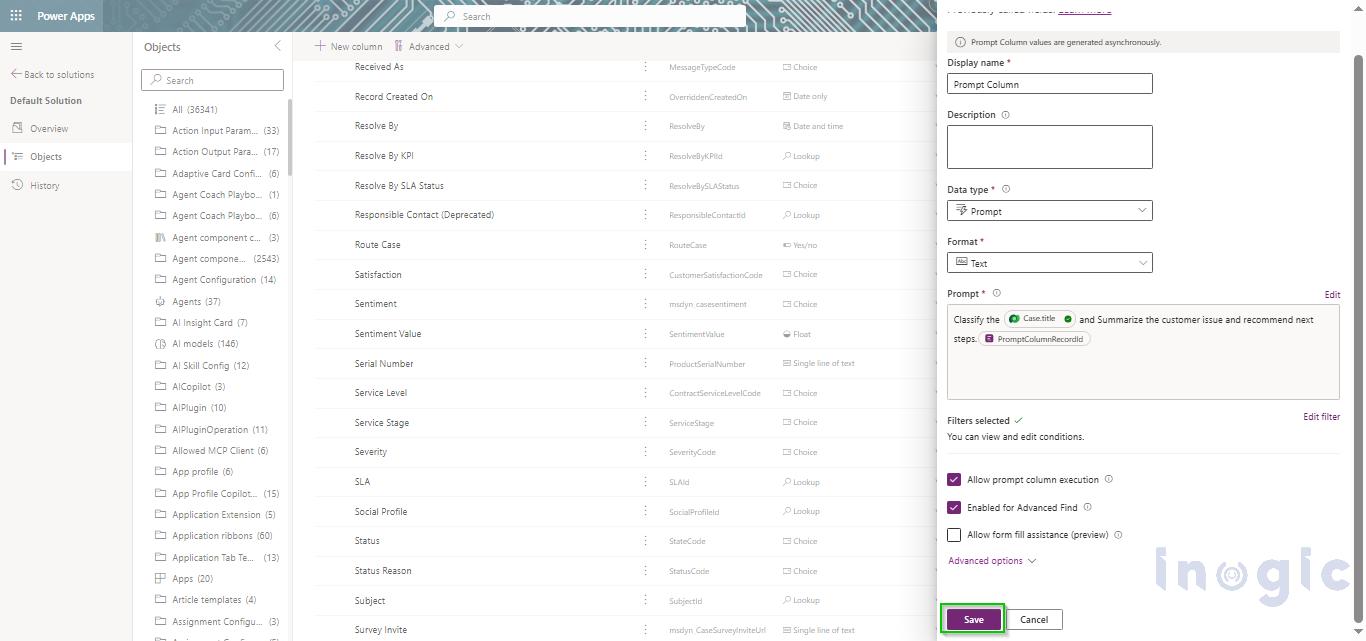Screen dimensions: 1366x641
Task: Click the Description info icon
Action: (x=1006, y=115)
